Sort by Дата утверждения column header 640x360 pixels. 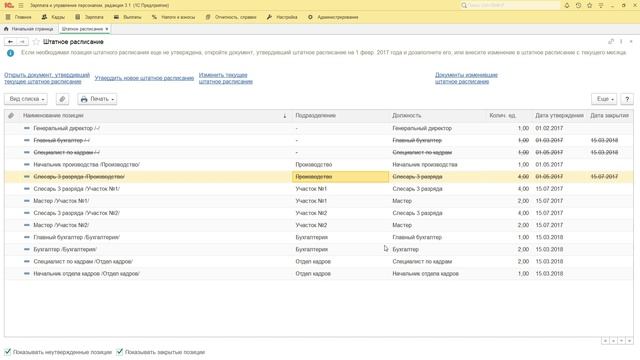[x=559, y=116]
